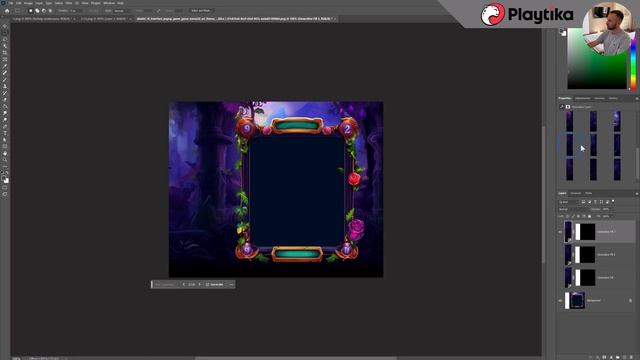The width and height of the screenshot is (640, 360).
Task: Open the Image menu
Action: coord(28,3)
